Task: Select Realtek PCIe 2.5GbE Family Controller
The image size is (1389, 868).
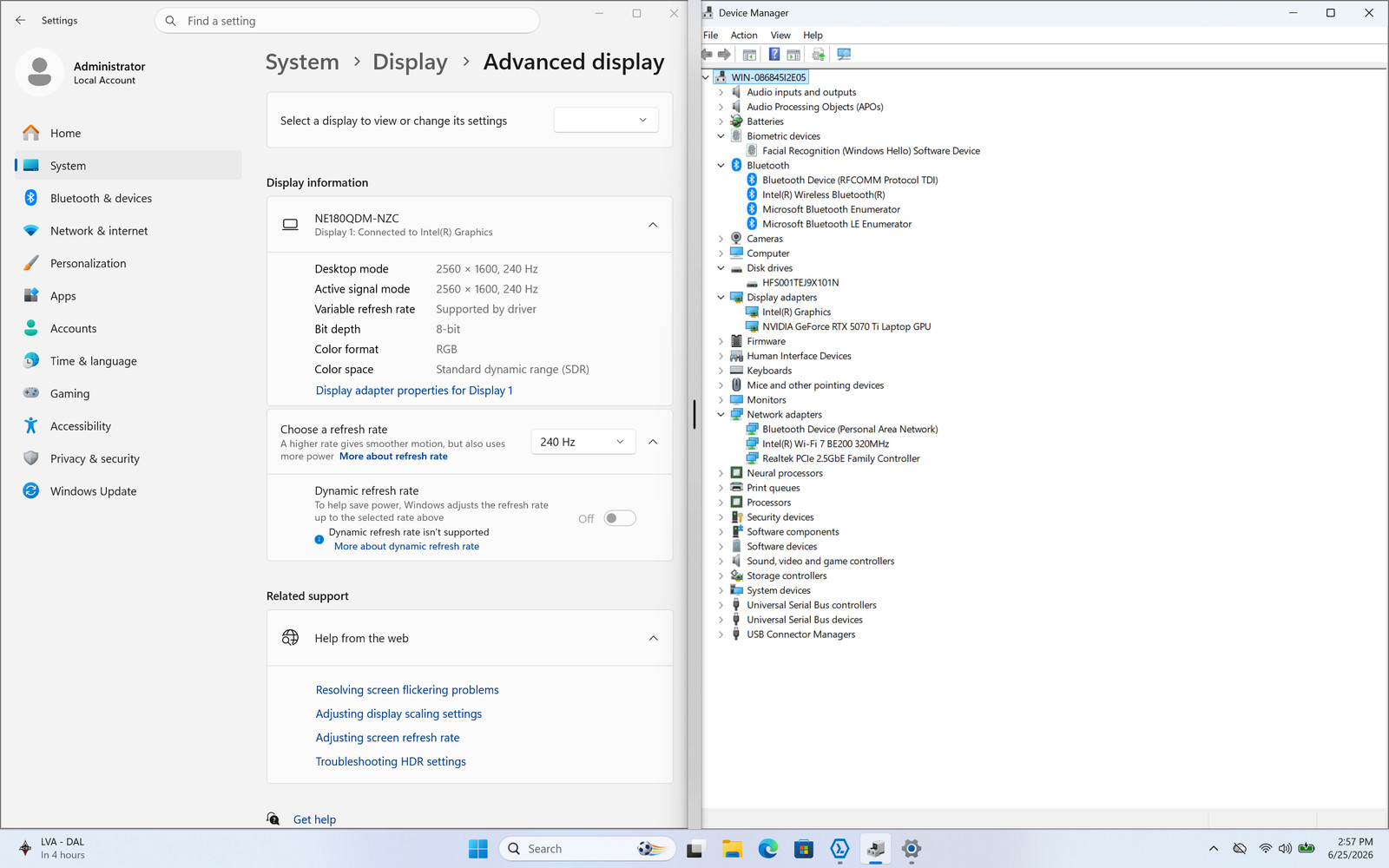Action: click(841, 458)
